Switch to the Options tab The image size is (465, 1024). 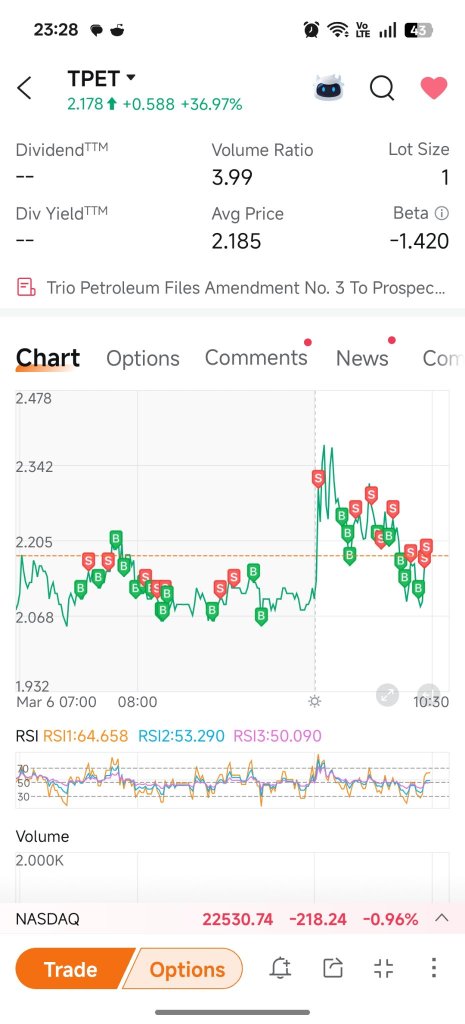tap(142, 358)
